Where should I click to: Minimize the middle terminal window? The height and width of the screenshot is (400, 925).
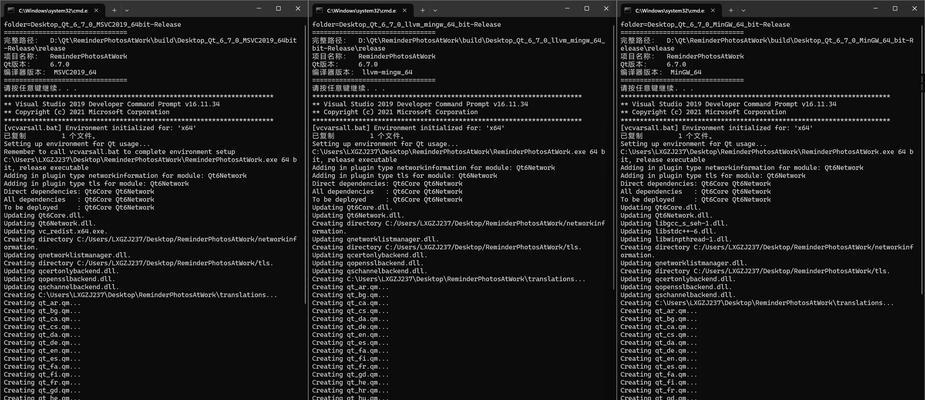[x=568, y=9]
